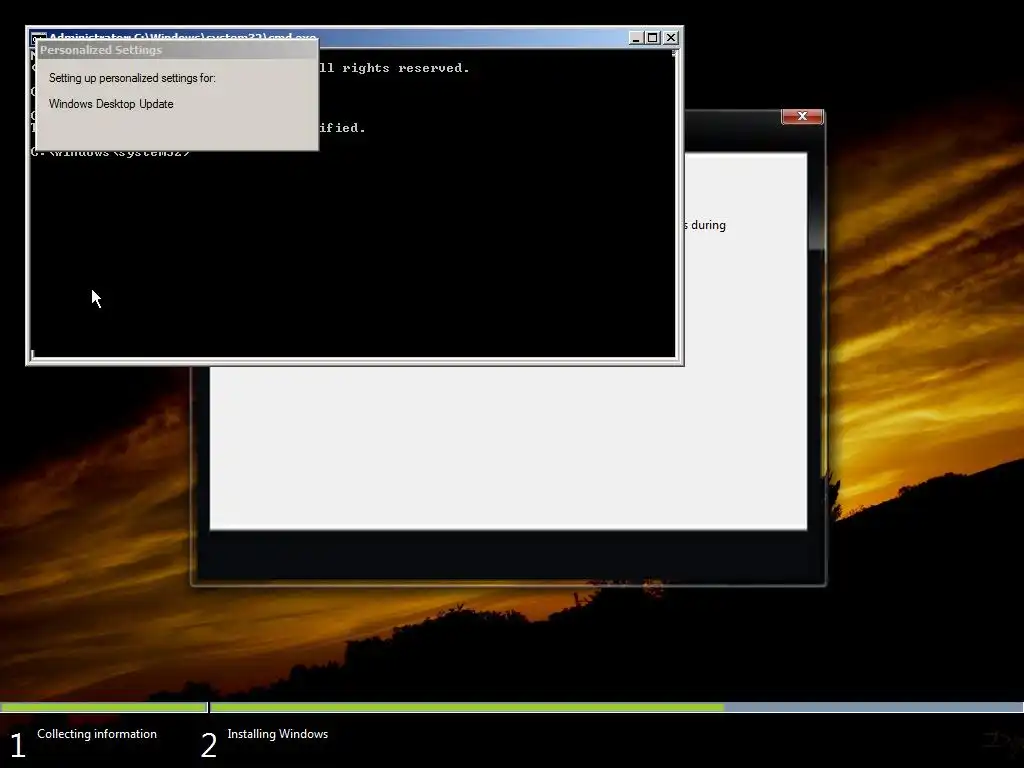
Task: Click the 'during' text in setup window
Action: click(708, 225)
